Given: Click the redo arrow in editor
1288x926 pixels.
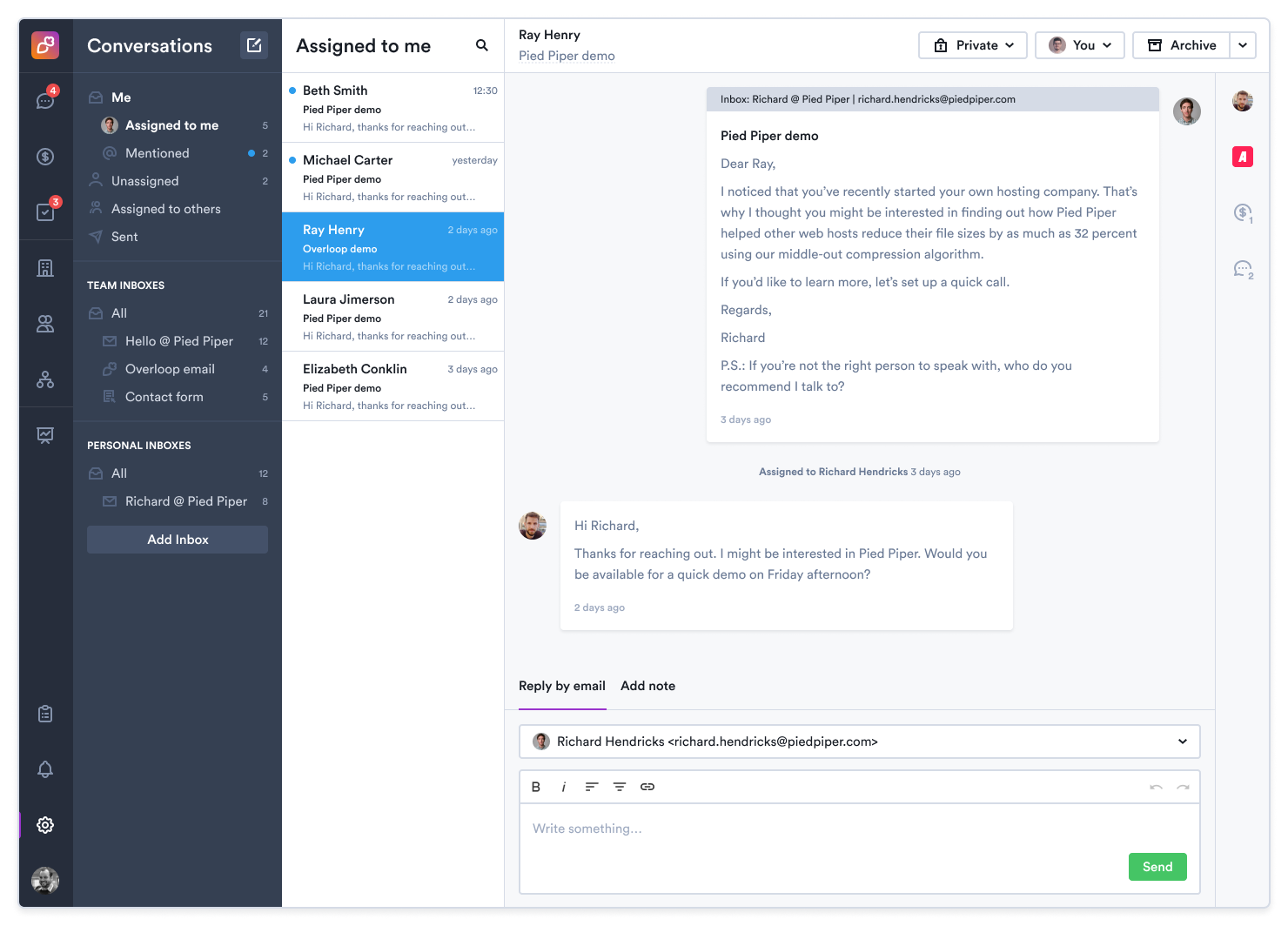Looking at the screenshot, I should [x=1184, y=787].
